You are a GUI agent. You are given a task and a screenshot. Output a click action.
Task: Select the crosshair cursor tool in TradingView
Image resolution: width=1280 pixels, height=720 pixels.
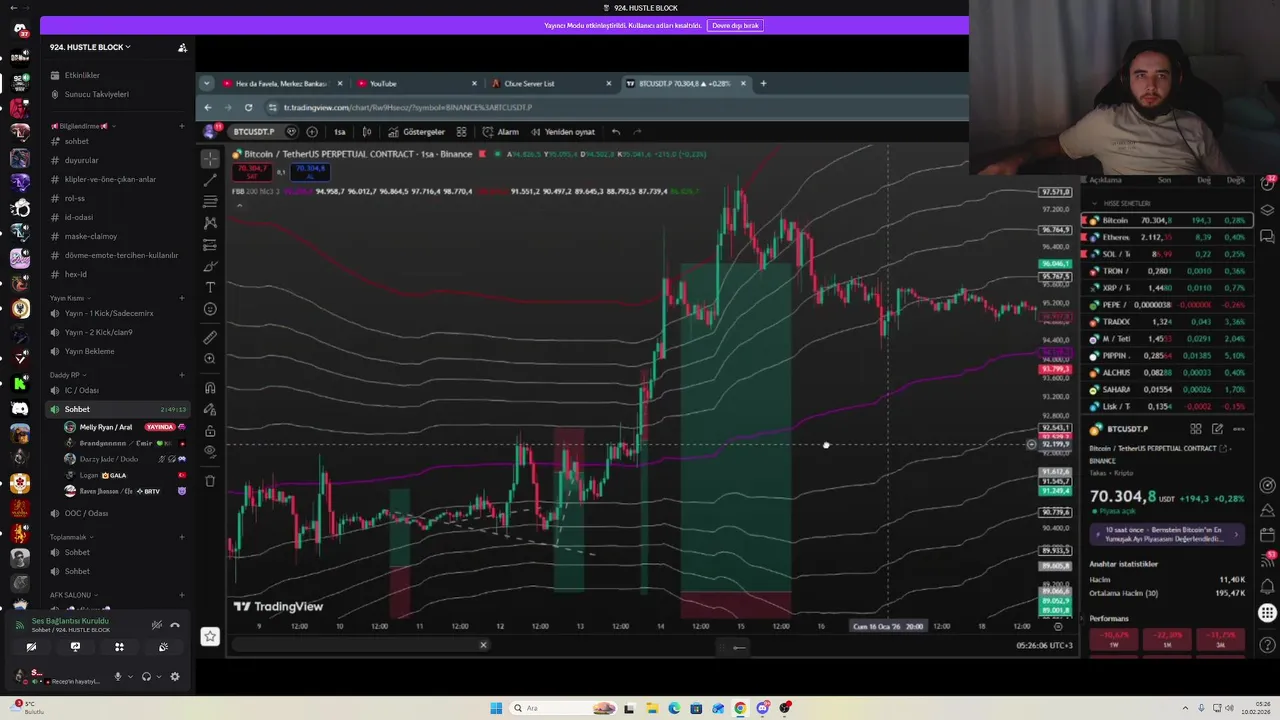pyautogui.click(x=210, y=158)
